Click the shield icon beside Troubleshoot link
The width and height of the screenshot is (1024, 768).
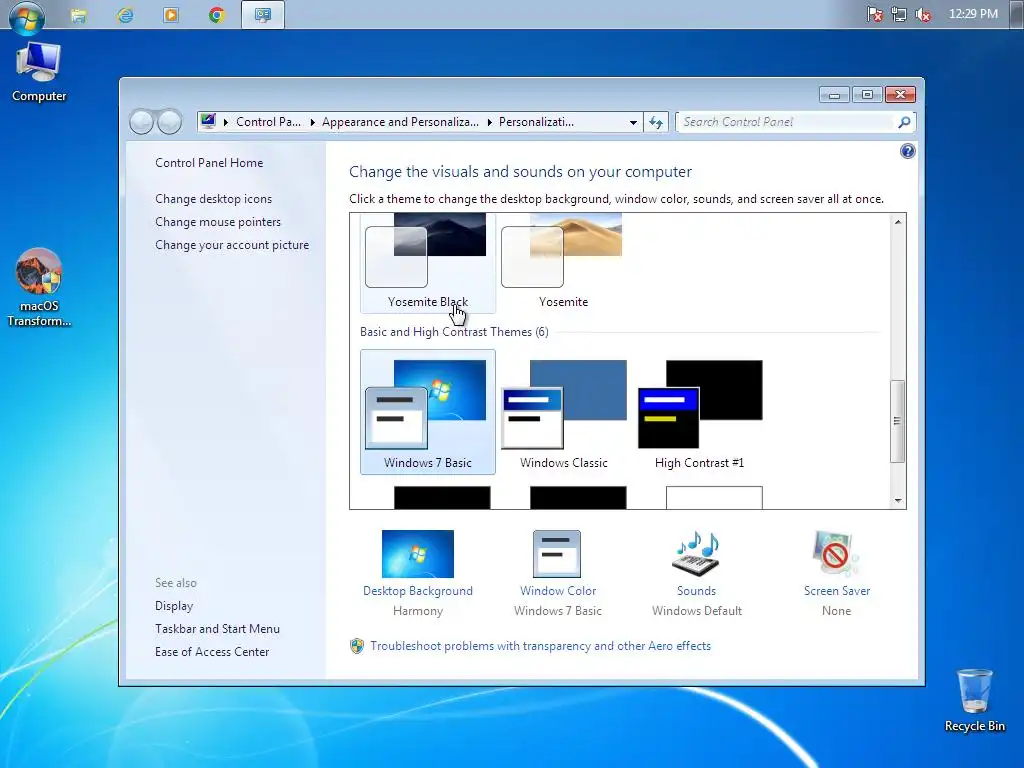tap(357, 646)
